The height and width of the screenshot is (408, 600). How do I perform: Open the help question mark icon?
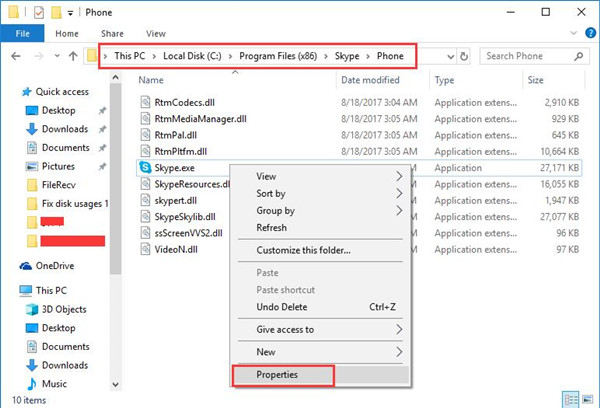tap(590, 33)
